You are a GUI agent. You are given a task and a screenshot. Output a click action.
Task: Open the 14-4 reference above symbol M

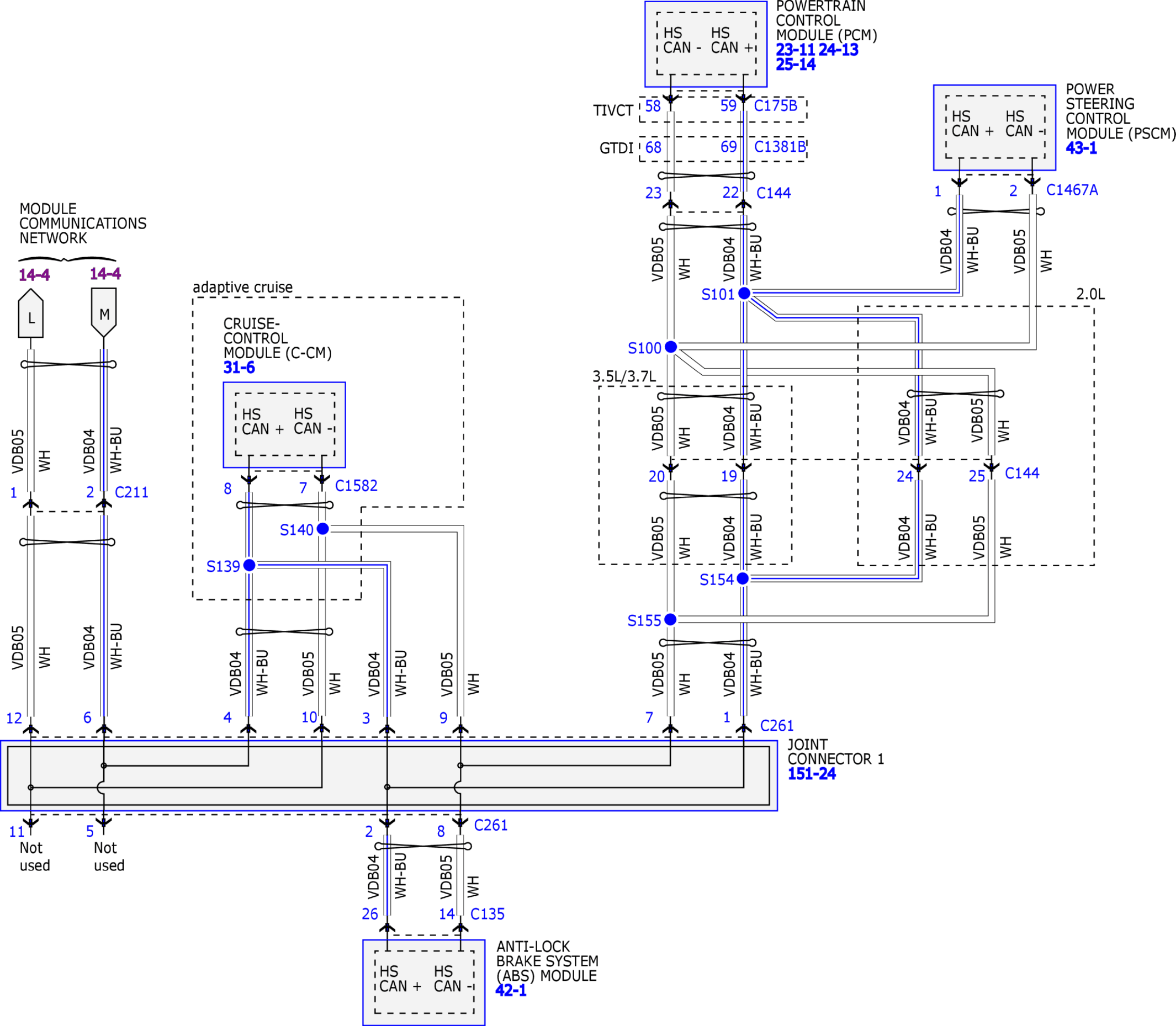pos(105,274)
